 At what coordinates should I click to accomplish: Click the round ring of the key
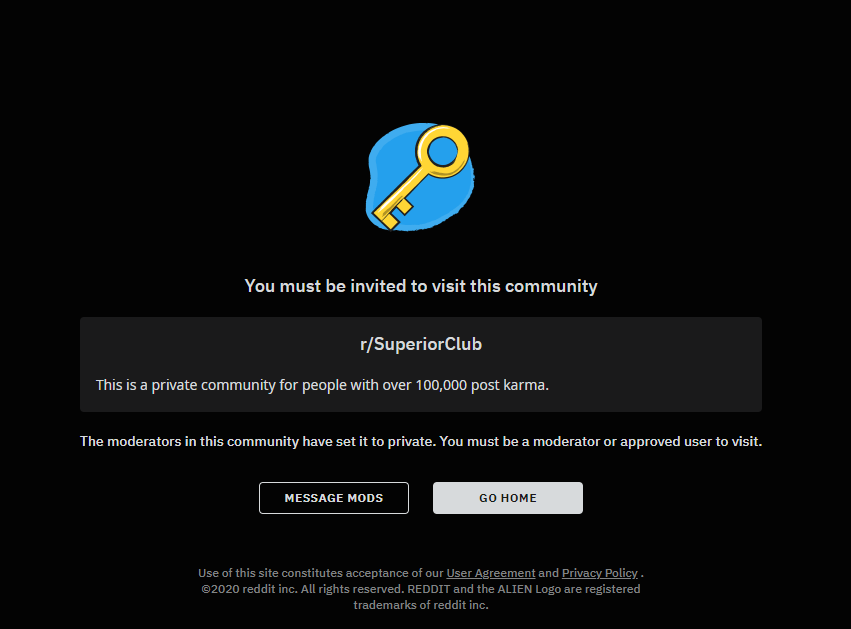pos(443,151)
